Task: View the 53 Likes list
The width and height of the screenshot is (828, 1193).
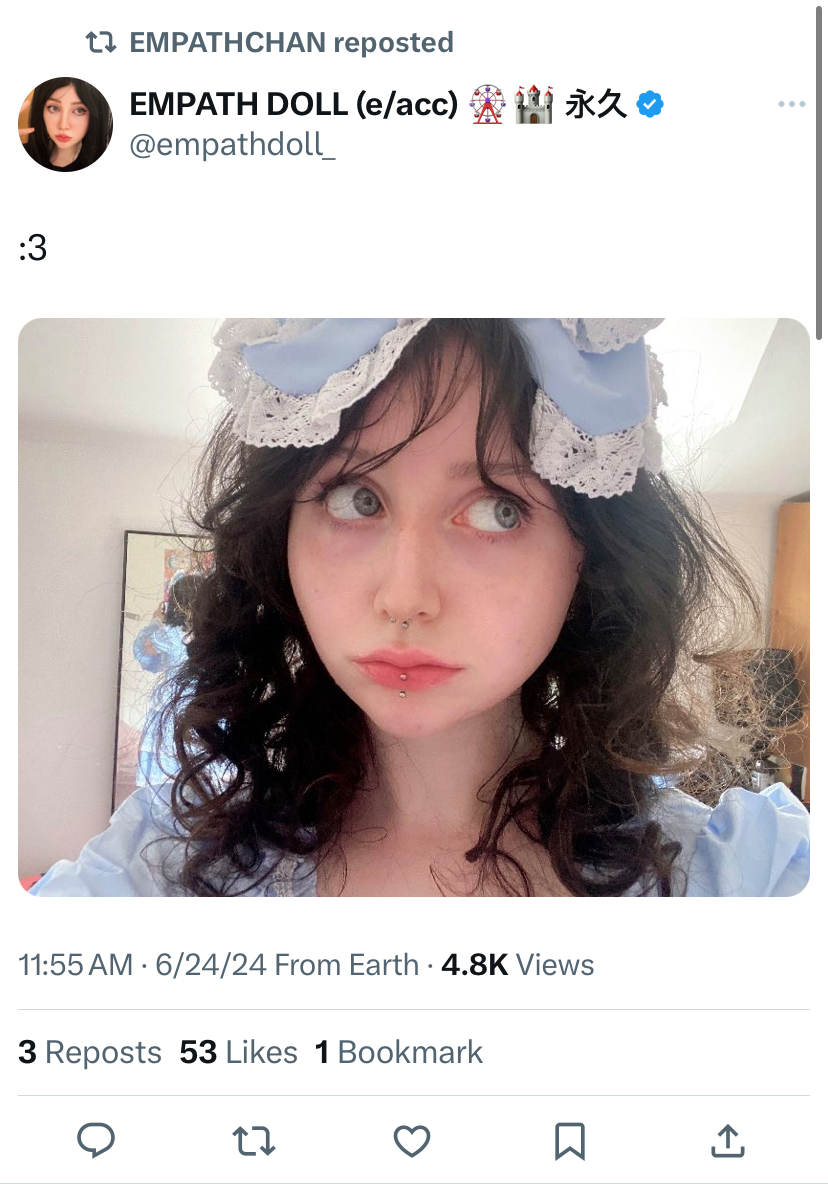Action: [x=238, y=1052]
